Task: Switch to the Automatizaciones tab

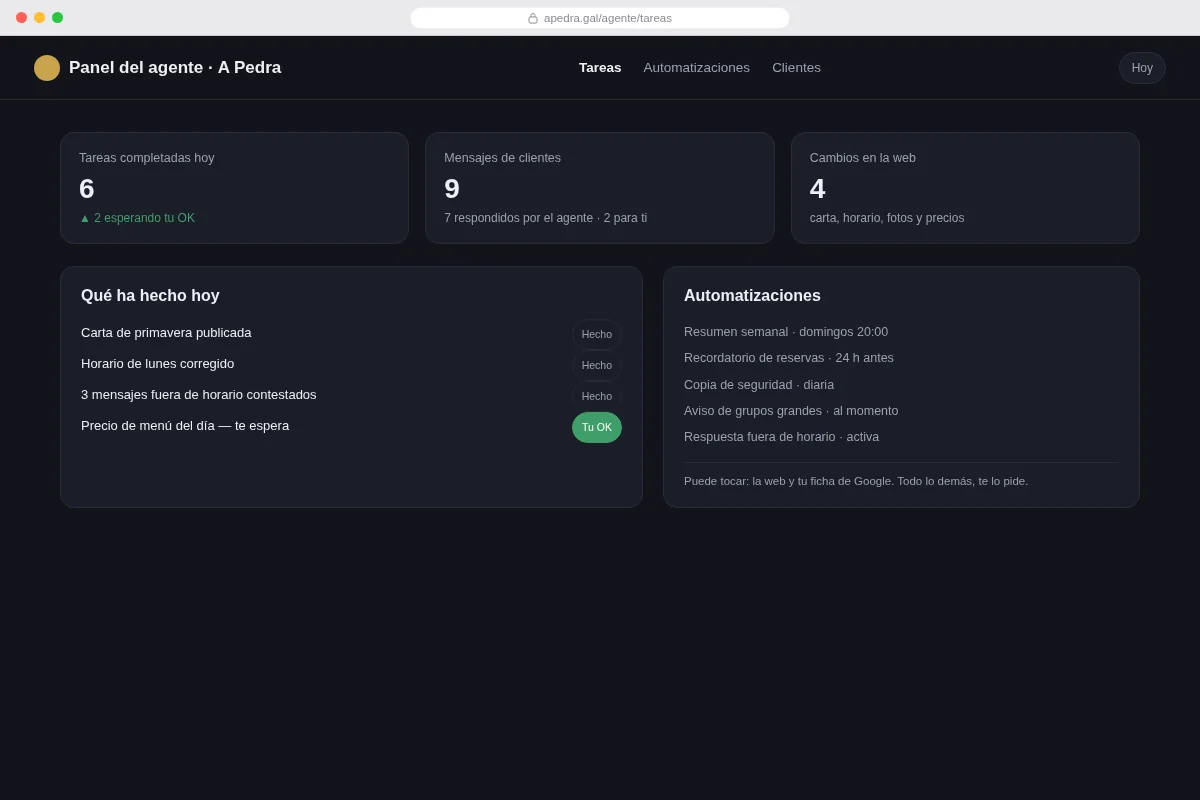Action: click(697, 68)
